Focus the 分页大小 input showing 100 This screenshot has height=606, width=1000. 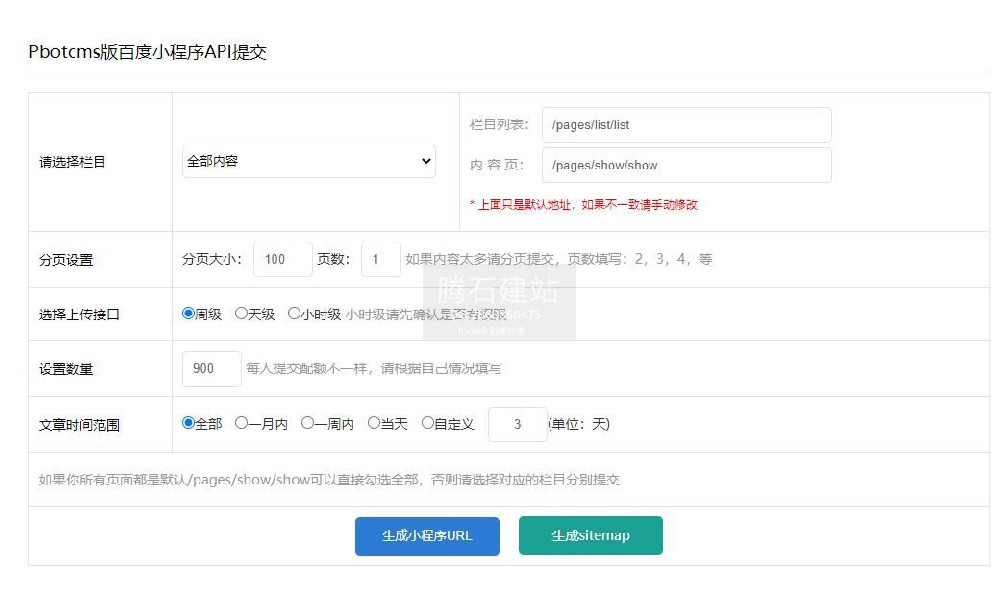point(282,259)
